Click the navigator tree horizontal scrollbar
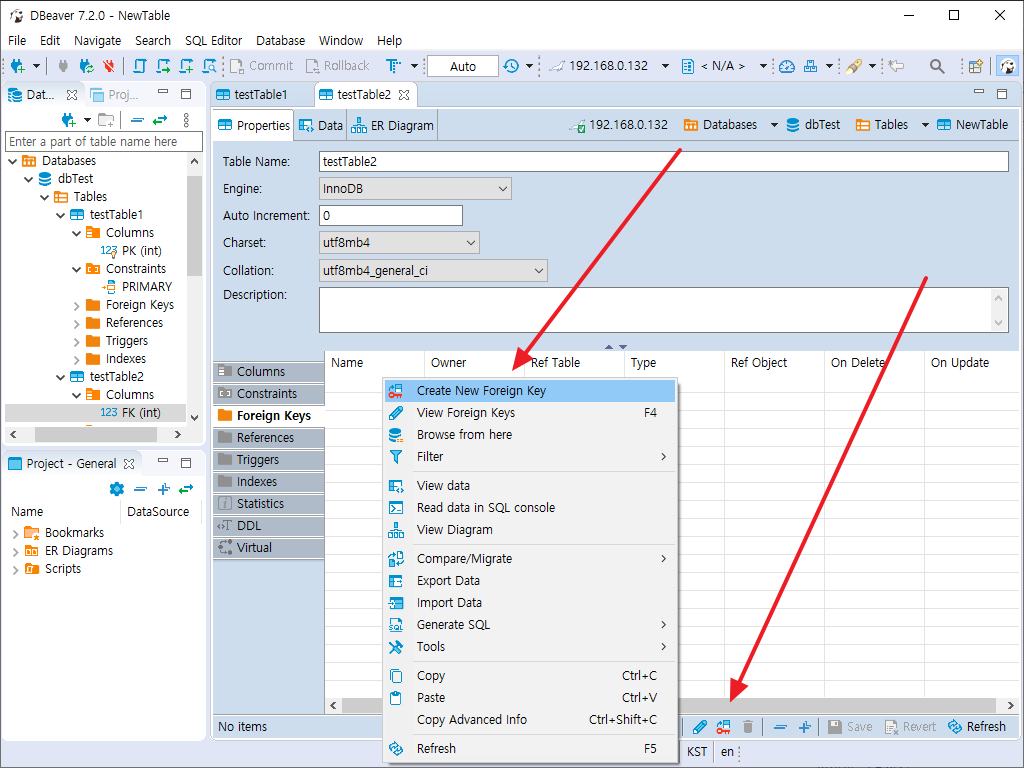Image resolution: width=1024 pixels, height=768 pixels. (x=95, y=435)
